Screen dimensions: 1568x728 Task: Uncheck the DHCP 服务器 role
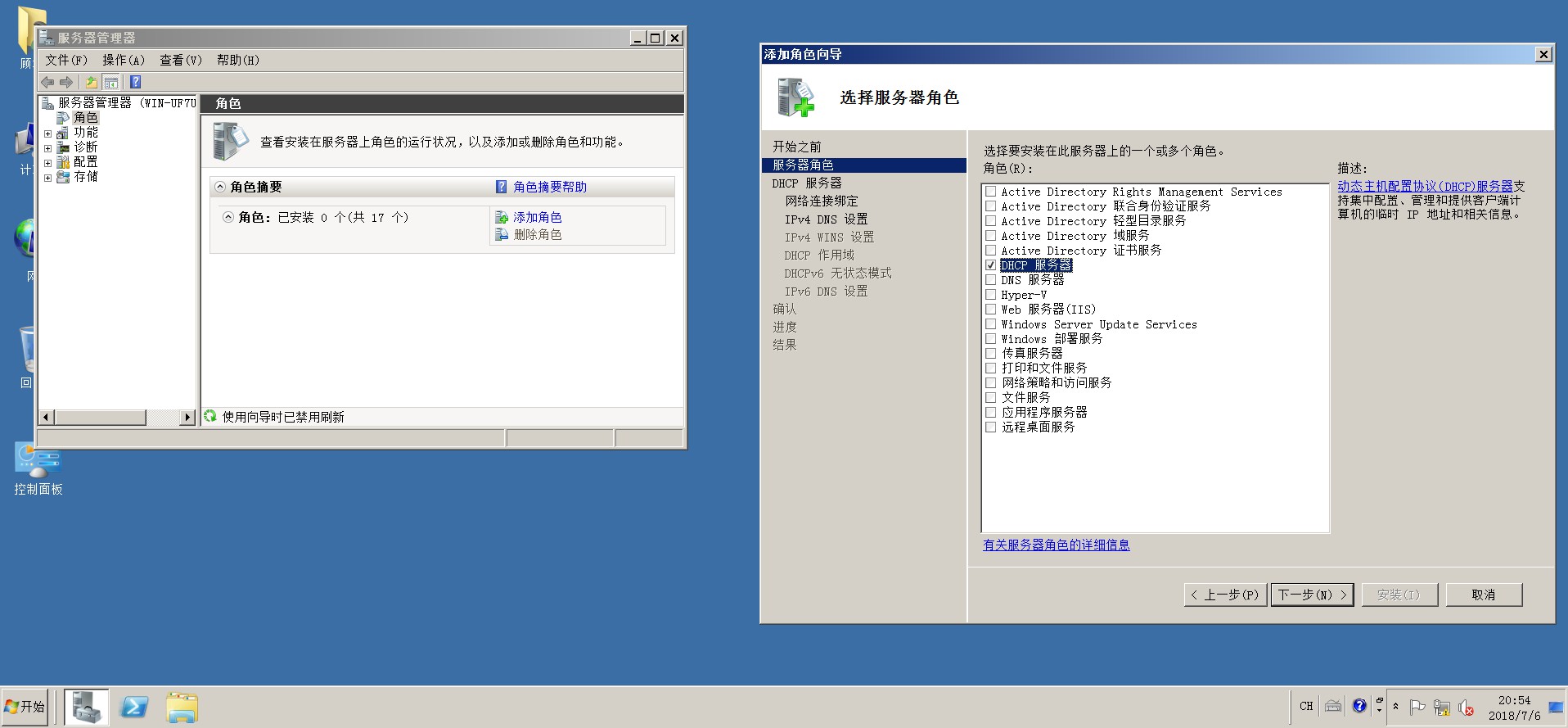click(990, 265)
